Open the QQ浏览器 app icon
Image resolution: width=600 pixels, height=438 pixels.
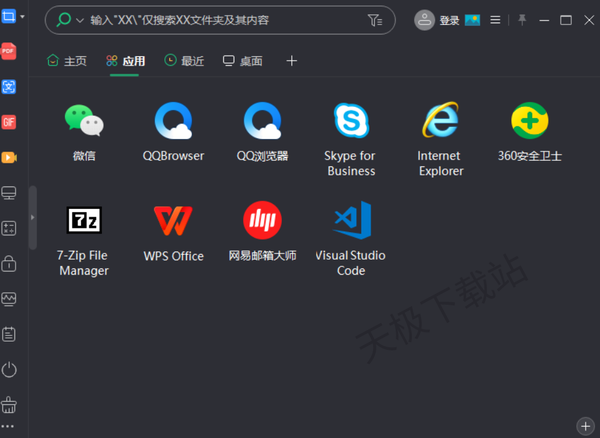pyautogui.click(x=262, y=120)
